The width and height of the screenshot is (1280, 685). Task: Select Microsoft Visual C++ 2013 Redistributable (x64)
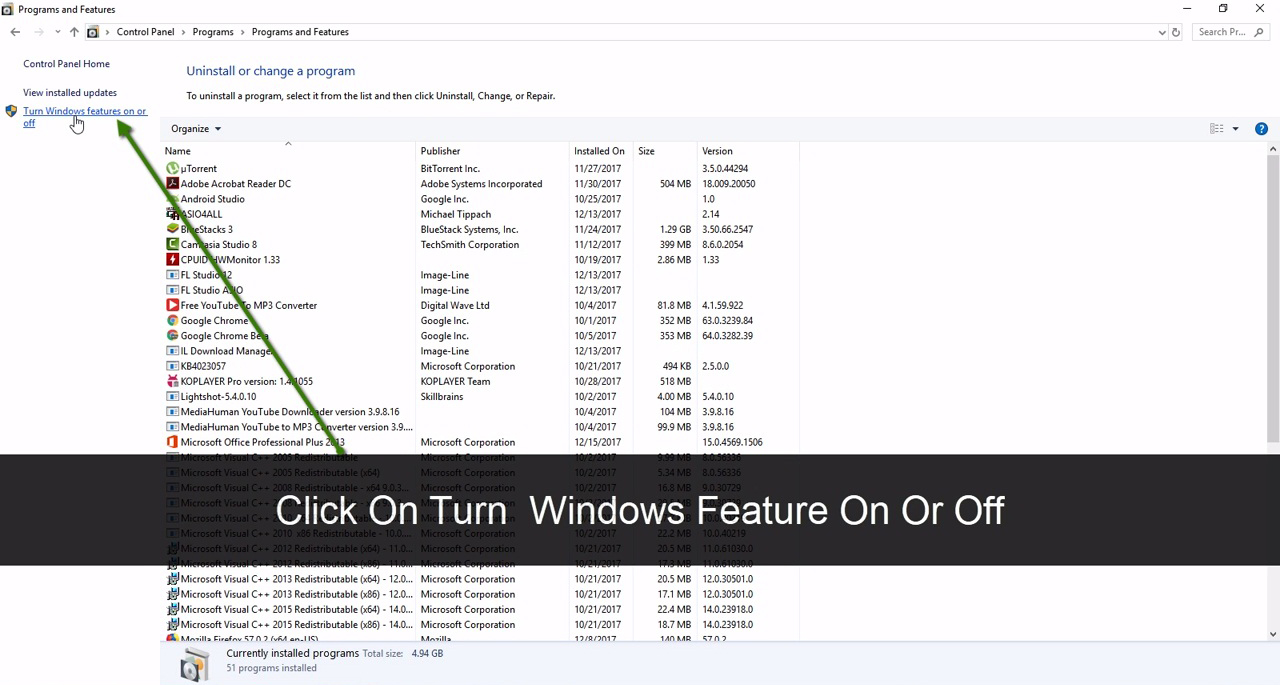pyautogui.click(x=482, y=579)
